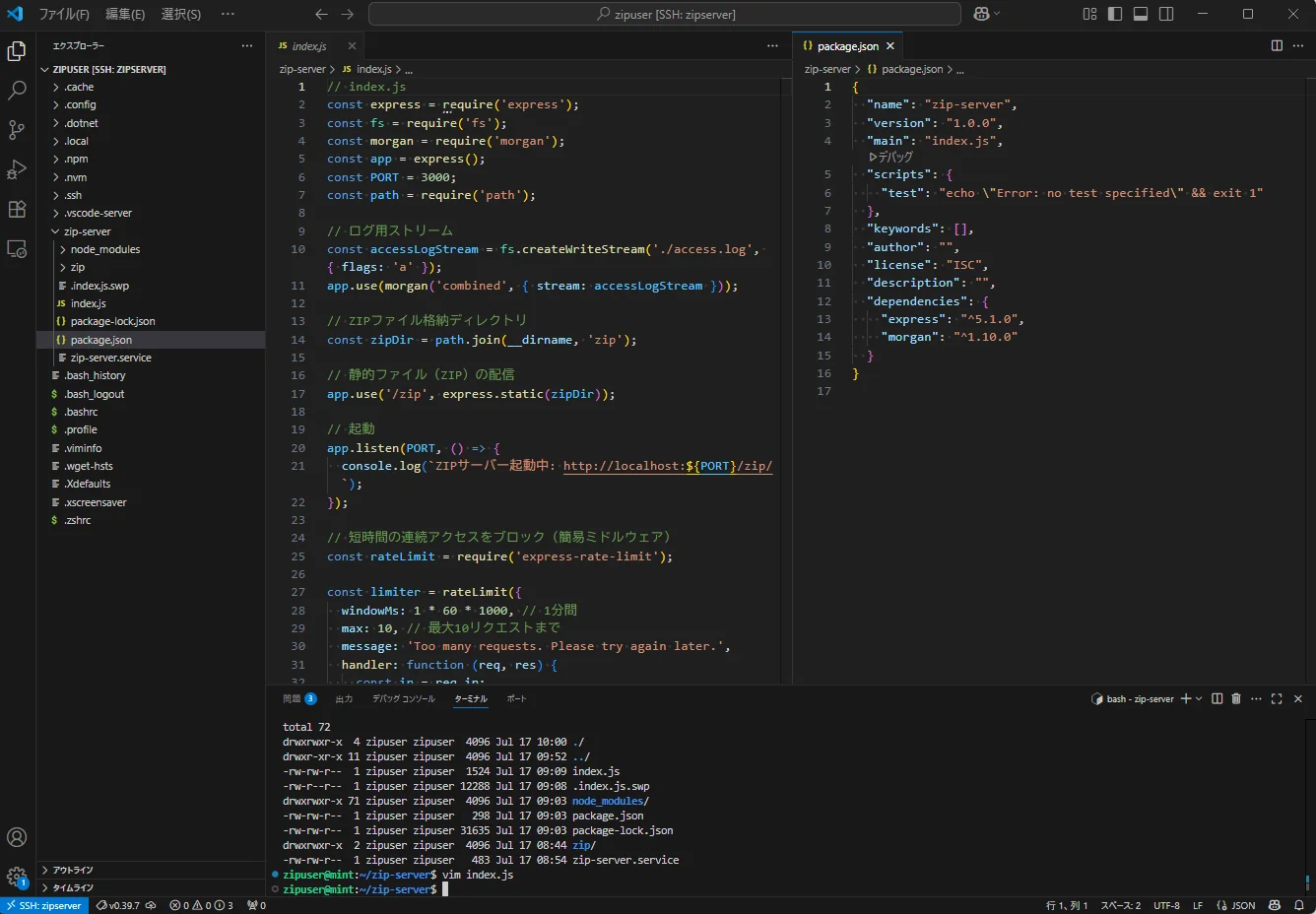Open the new terminal launch profile dropdown
Viewport: 1316px width, 914px height.
tap(1199, 698)
